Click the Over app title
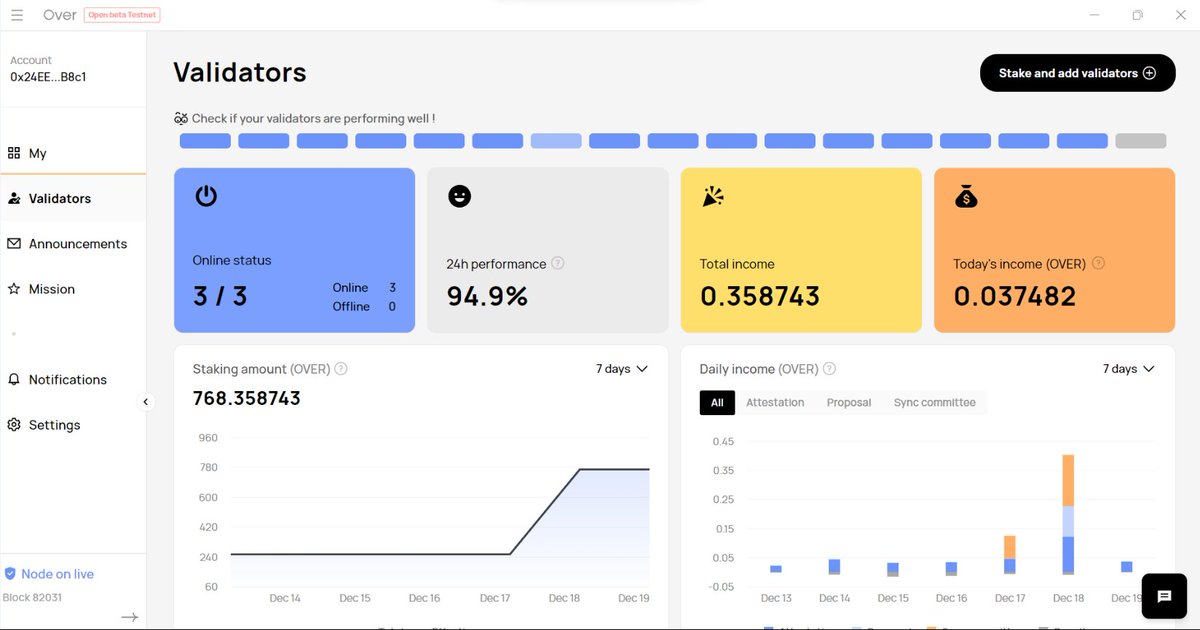 click(x=60, y=15)
